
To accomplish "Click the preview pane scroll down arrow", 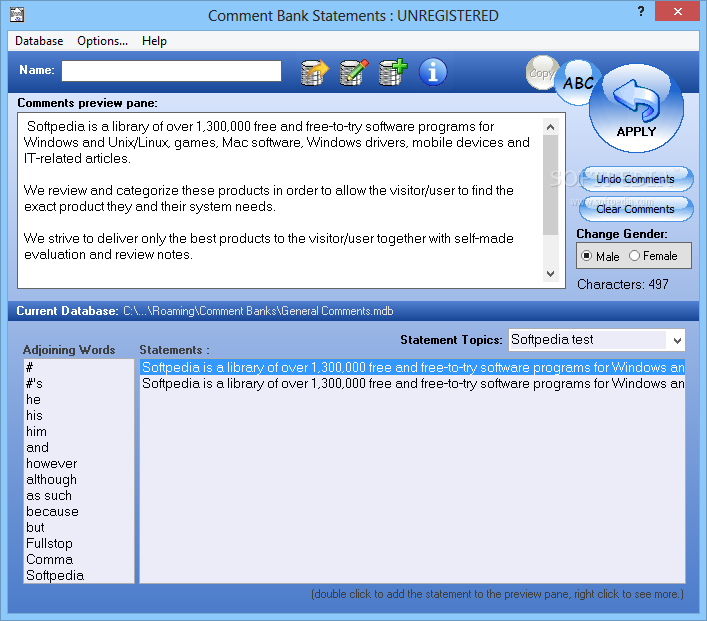I will coord(550,273).
